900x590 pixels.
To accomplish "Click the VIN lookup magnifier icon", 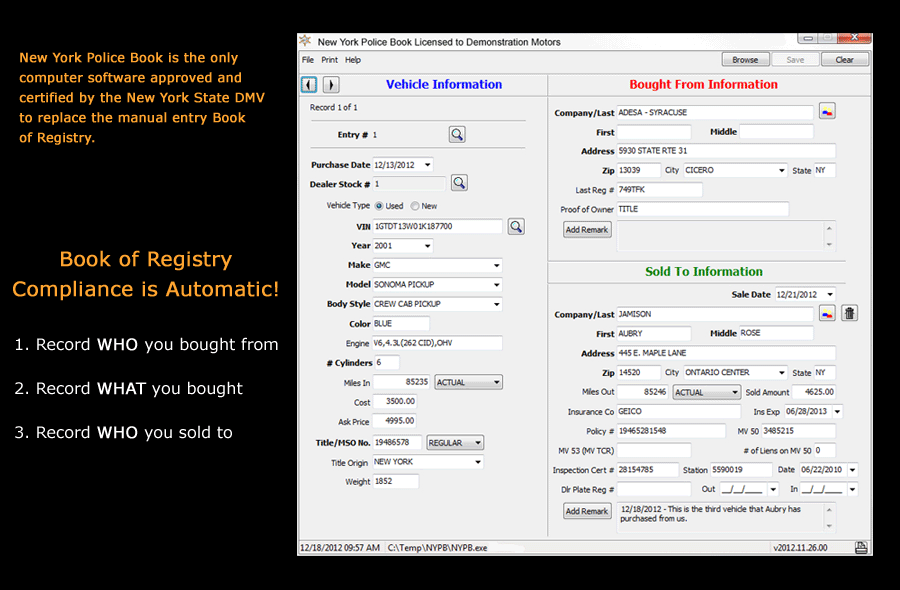I will point(516,226).
